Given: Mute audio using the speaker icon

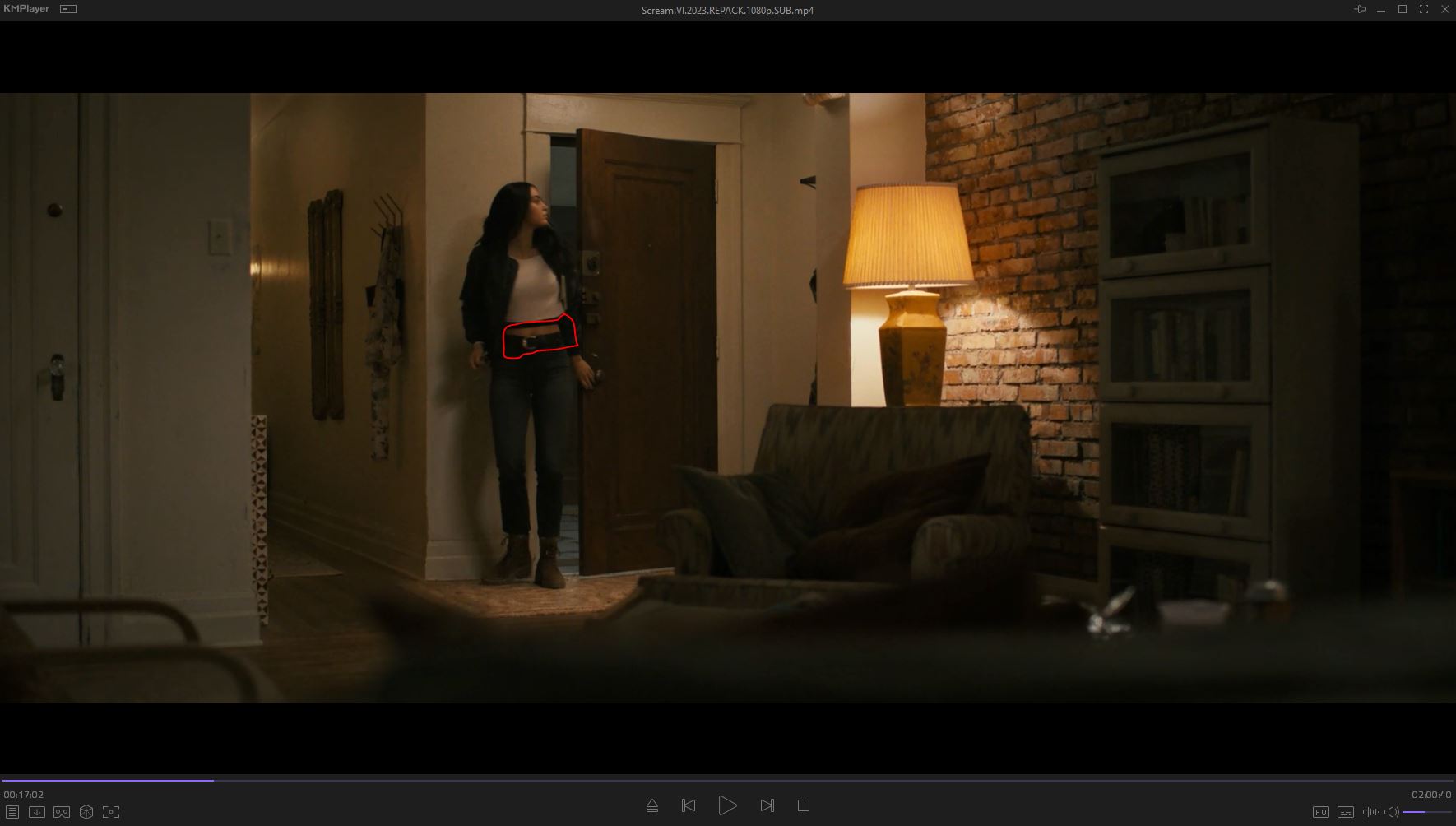Looking at the screenshot, I should click(1391, 812).
